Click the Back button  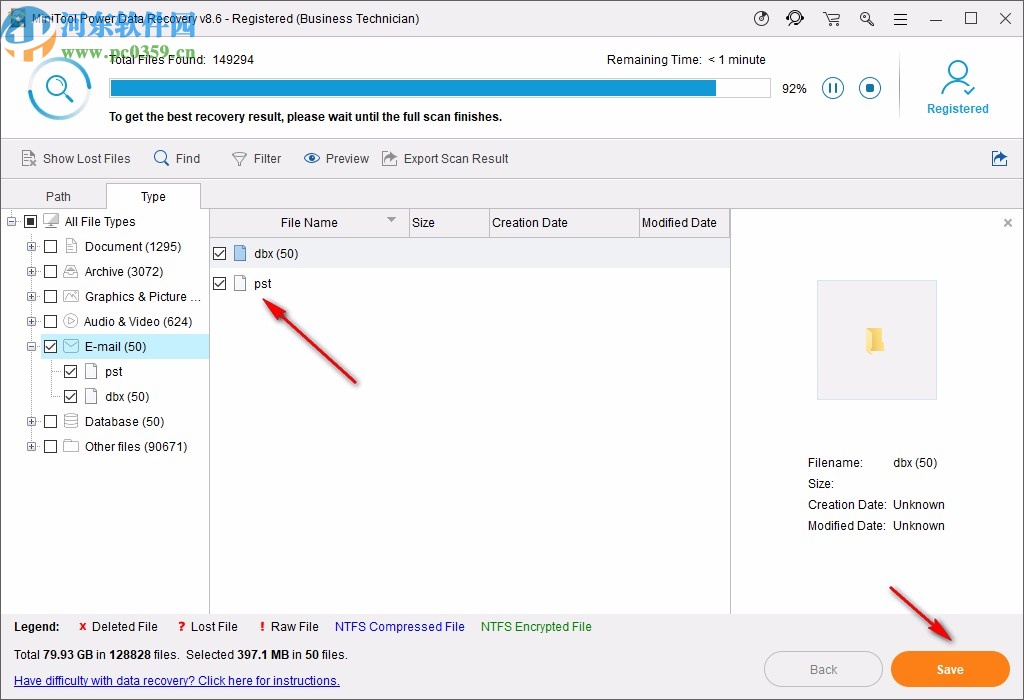pyautogui.click(x=823, y=669)
